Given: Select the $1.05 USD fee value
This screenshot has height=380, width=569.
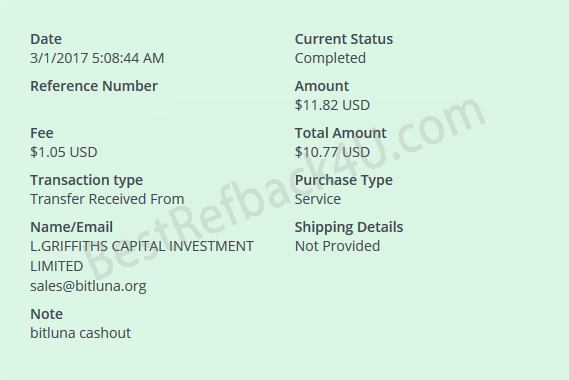Looking at the screenshot, I should [64, 152].
